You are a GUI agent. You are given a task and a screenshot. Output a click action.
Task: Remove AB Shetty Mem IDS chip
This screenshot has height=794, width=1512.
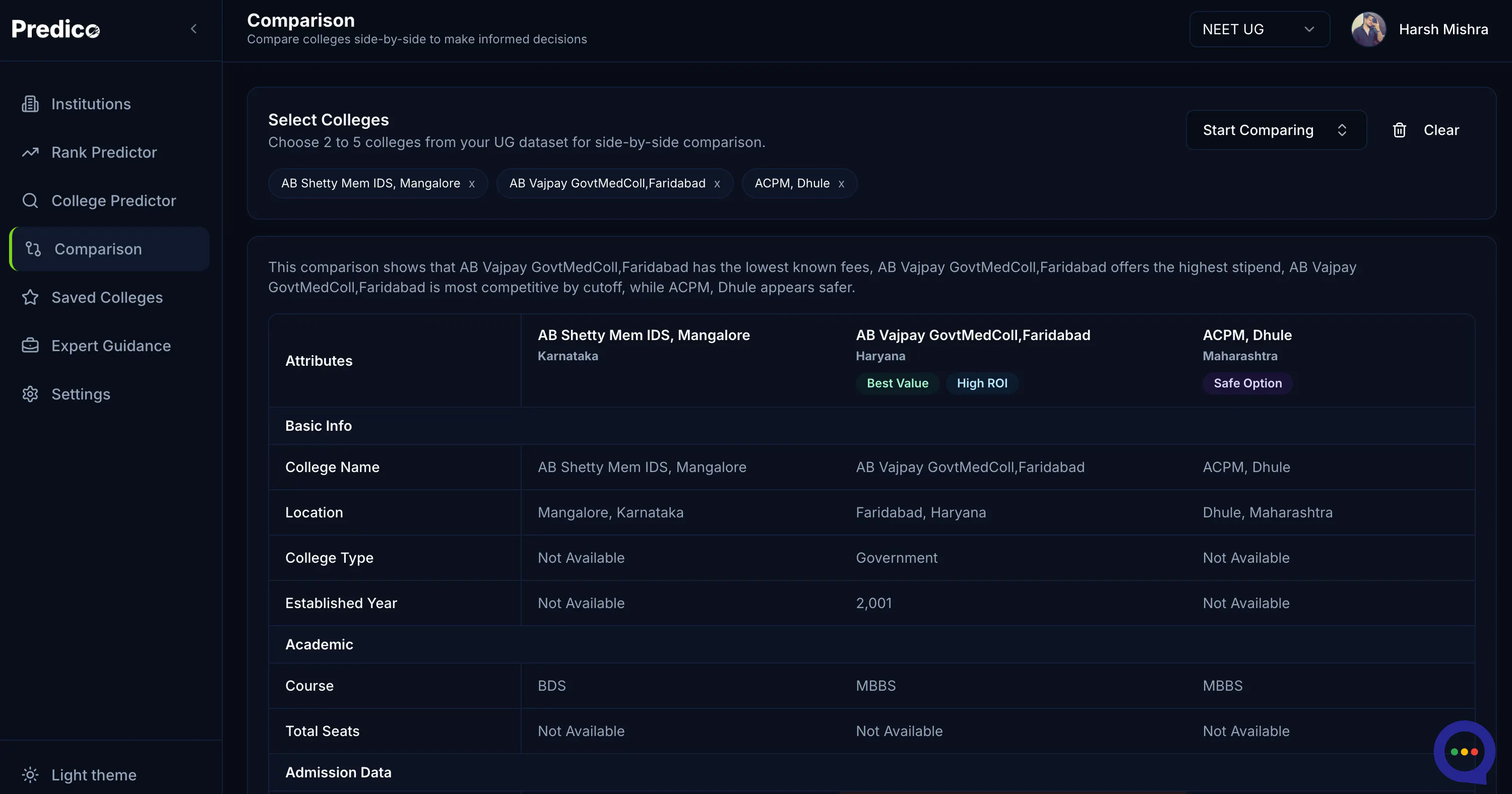471,184
